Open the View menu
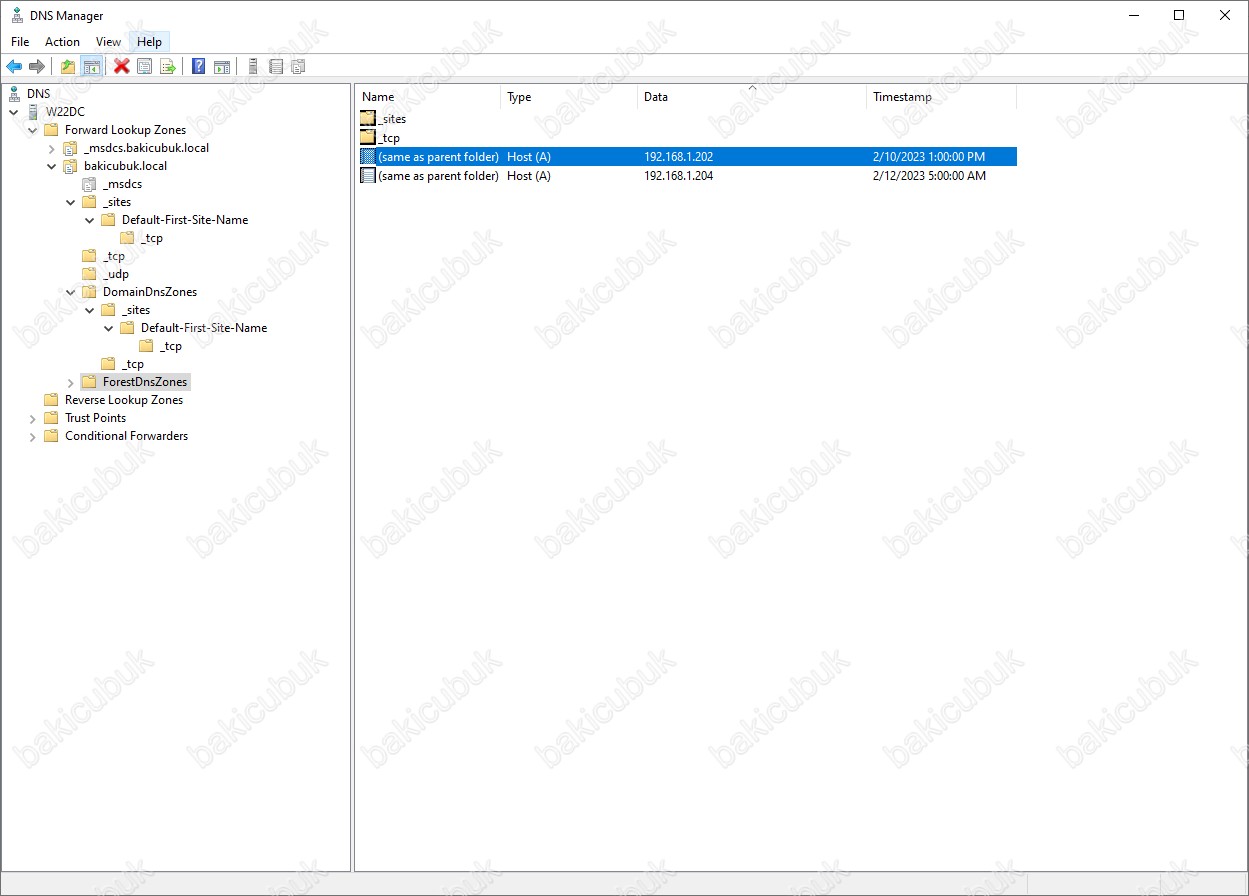 point(108,42)
